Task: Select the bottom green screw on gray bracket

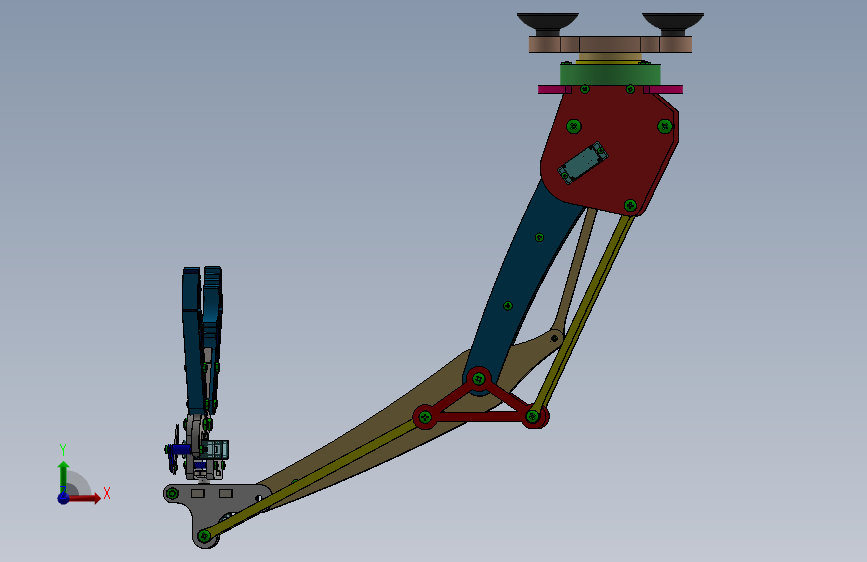Action: [x=204, y=535]
